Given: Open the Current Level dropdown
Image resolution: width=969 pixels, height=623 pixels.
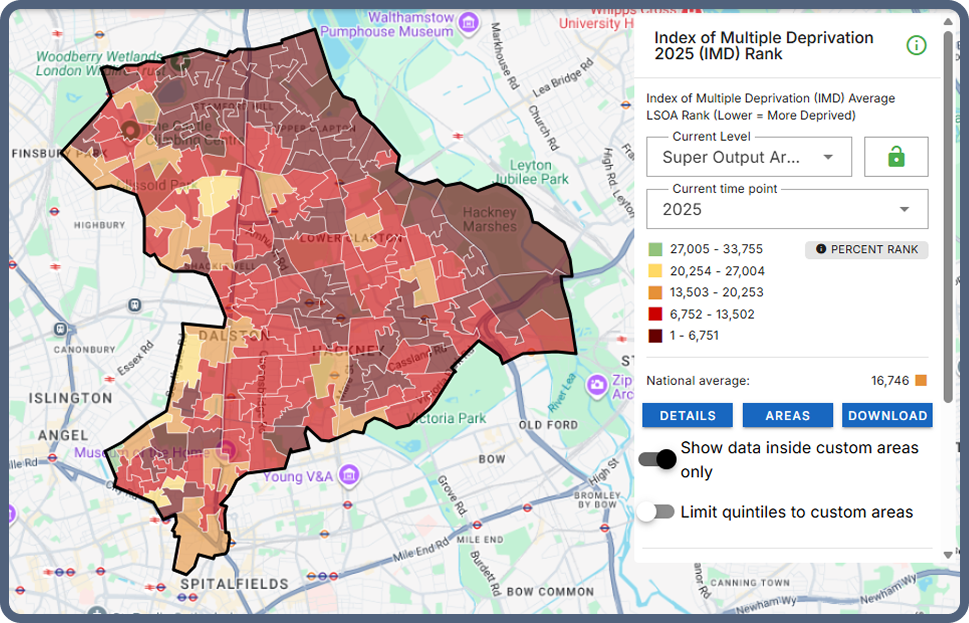Looking at the screenshot, I should click(748, 157).
